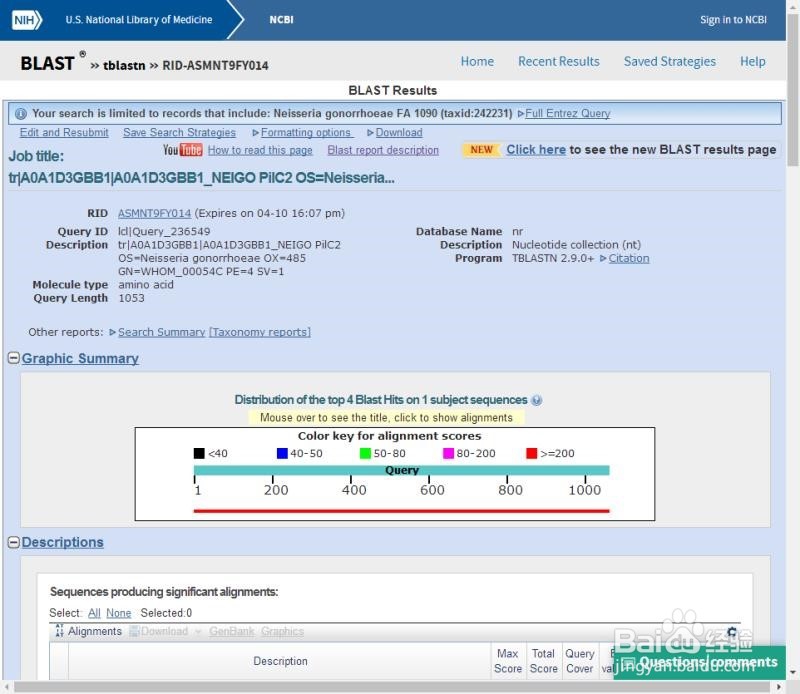Click U.S. National Library of Medicine
The height and width of the screenshot is (694, 800).
139,20
